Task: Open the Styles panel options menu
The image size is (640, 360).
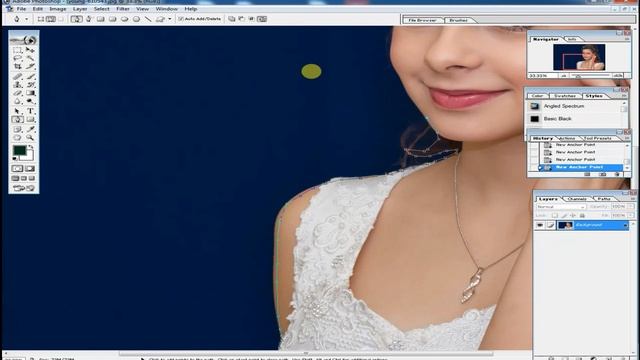Action: (624, 96)
